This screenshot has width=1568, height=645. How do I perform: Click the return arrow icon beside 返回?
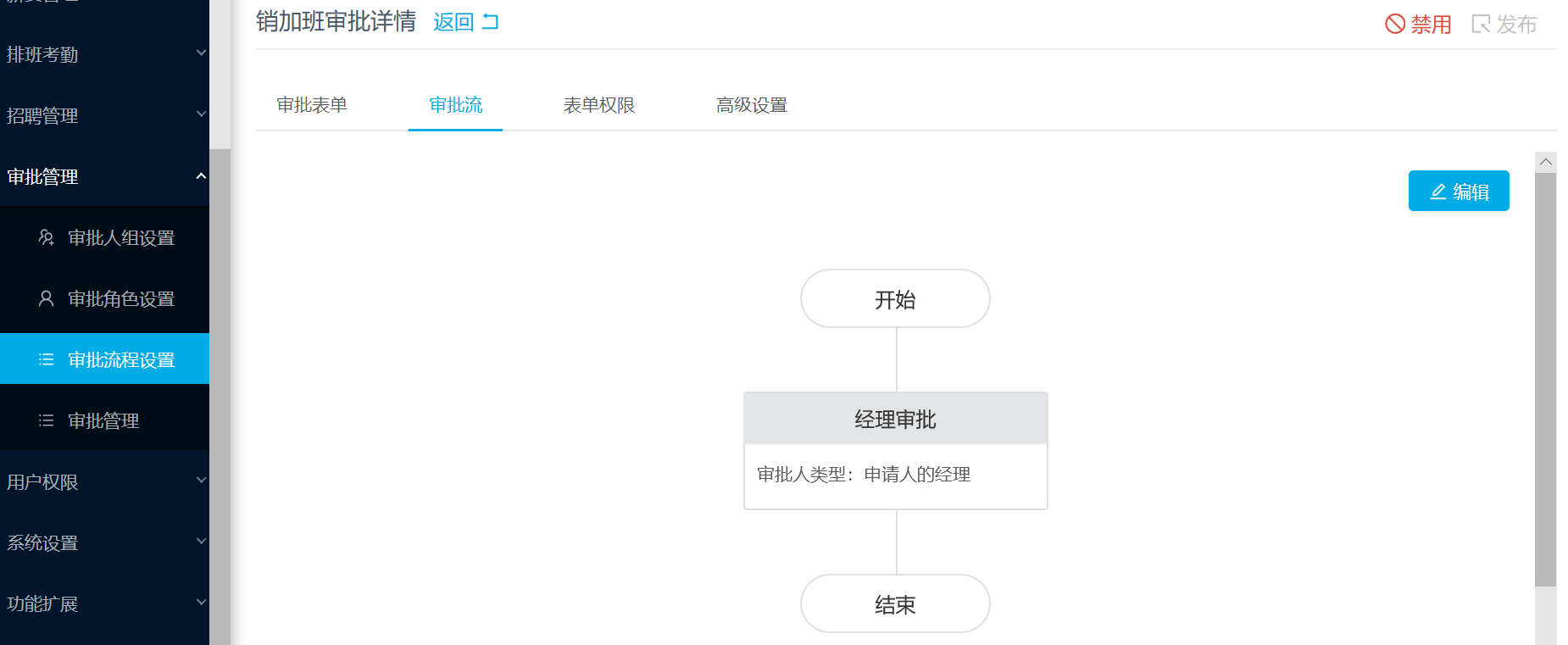pos(491,22)
